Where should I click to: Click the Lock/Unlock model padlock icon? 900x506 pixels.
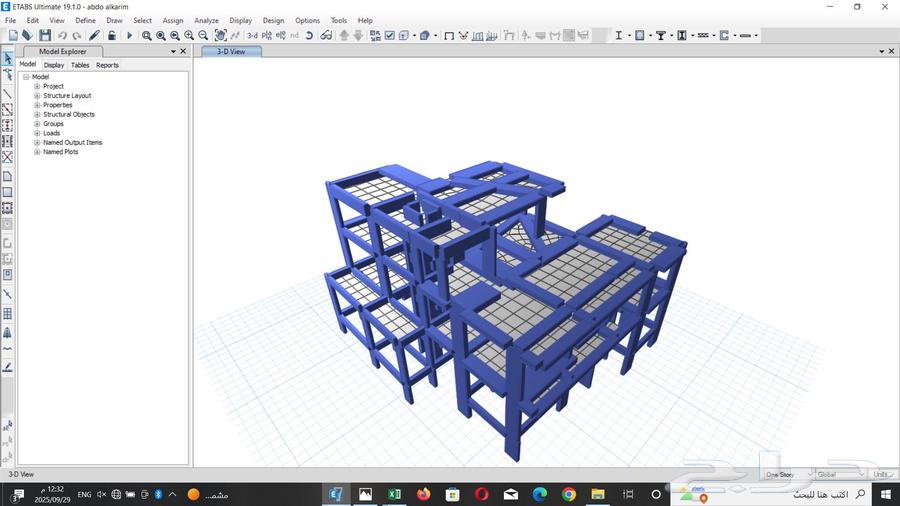click(x=111, y=35)
